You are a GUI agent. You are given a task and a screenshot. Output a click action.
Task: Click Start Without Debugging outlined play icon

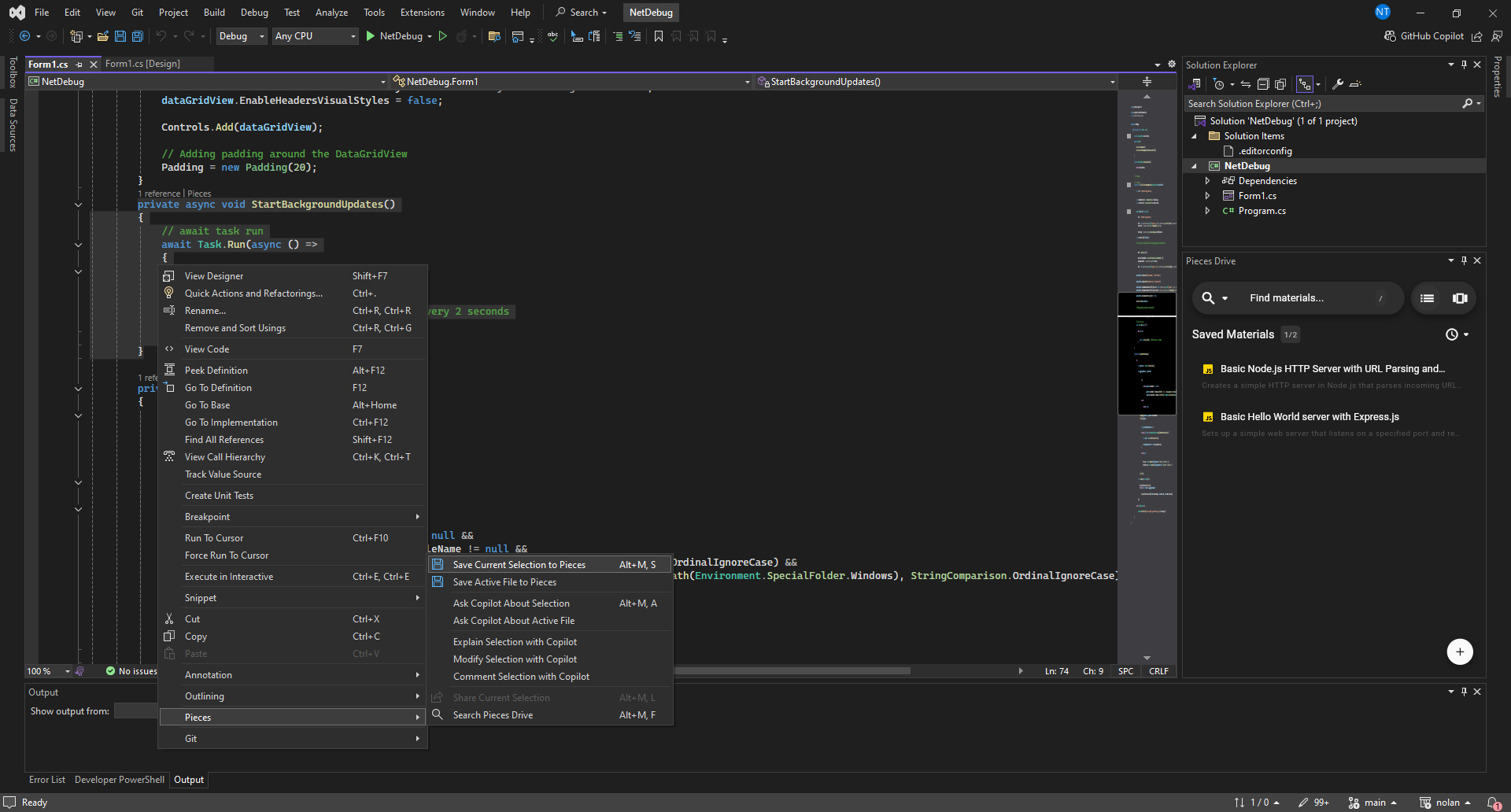tap(443, 36)
